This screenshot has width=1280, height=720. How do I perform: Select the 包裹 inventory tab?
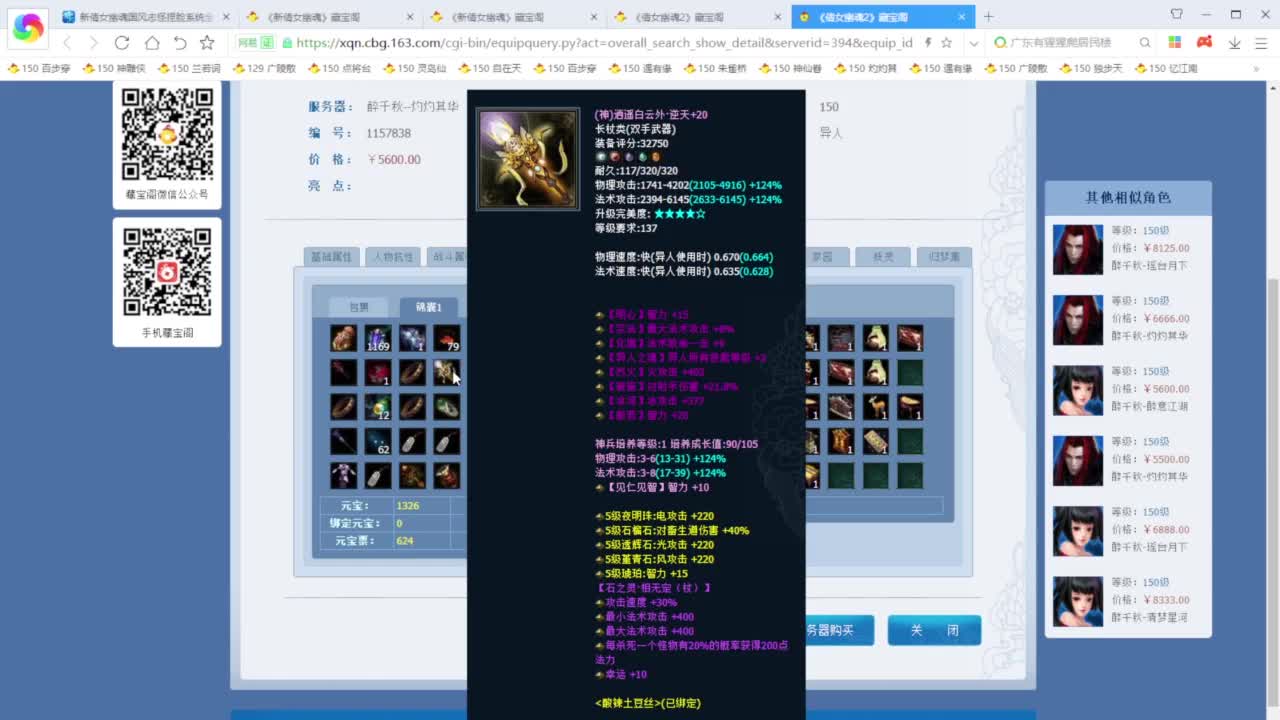tap(358, 307)
